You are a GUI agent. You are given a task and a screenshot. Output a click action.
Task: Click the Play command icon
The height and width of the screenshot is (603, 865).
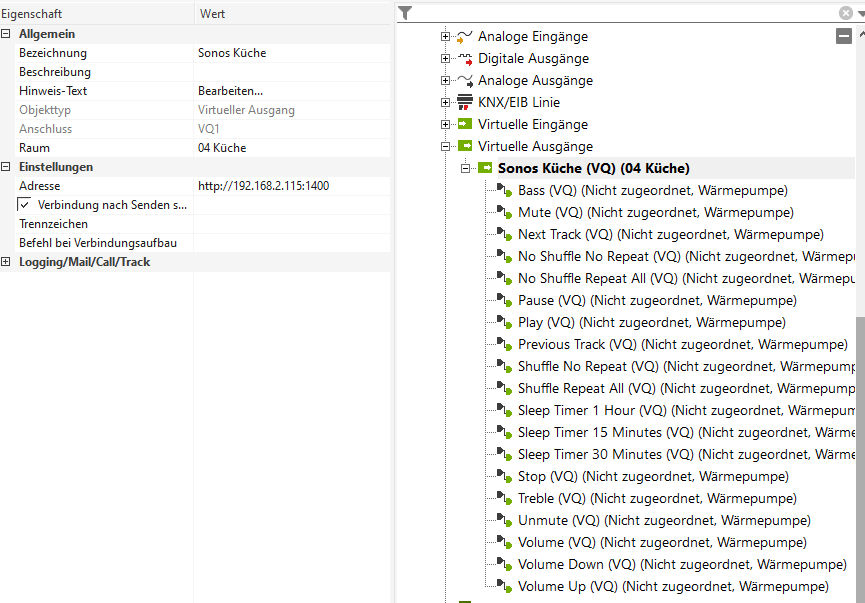504,322
